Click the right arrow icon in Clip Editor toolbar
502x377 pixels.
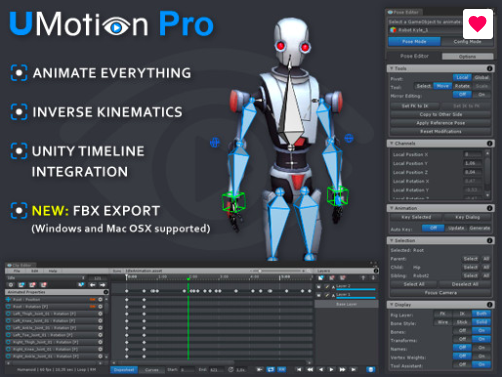click(x=102, y=285)
